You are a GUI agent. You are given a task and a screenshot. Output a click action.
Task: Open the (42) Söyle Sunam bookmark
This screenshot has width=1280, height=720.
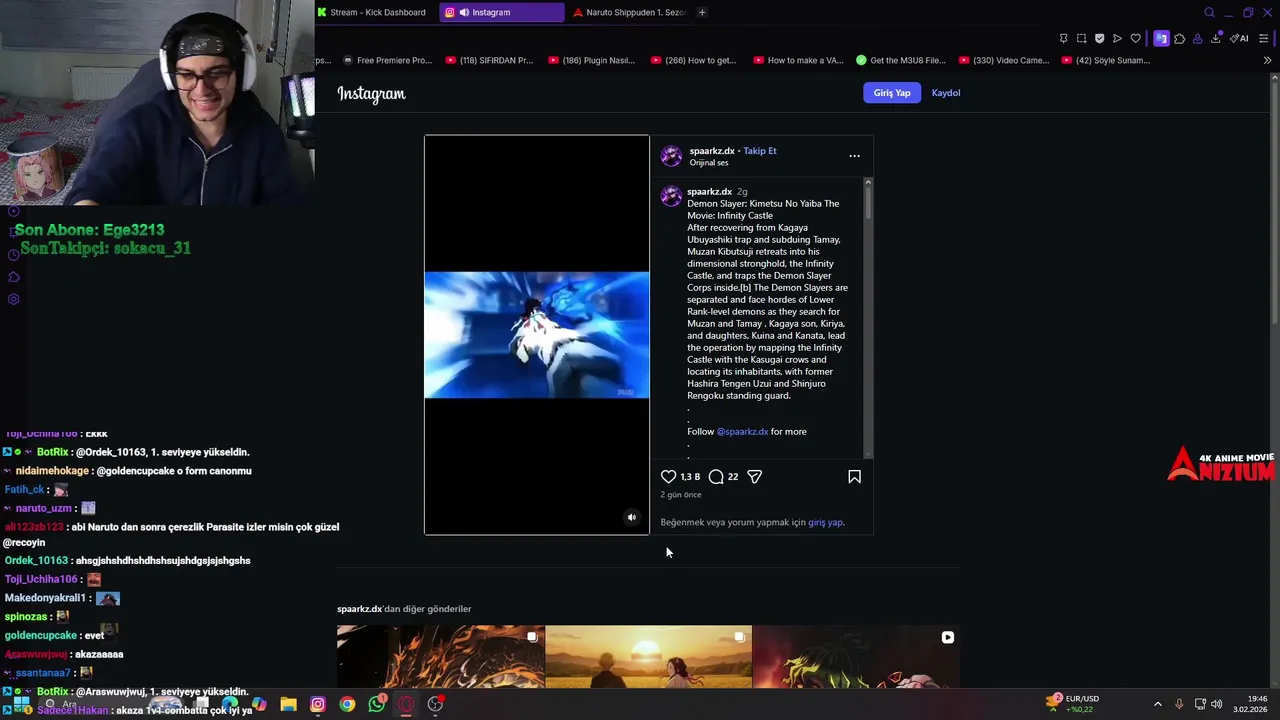1106,60
